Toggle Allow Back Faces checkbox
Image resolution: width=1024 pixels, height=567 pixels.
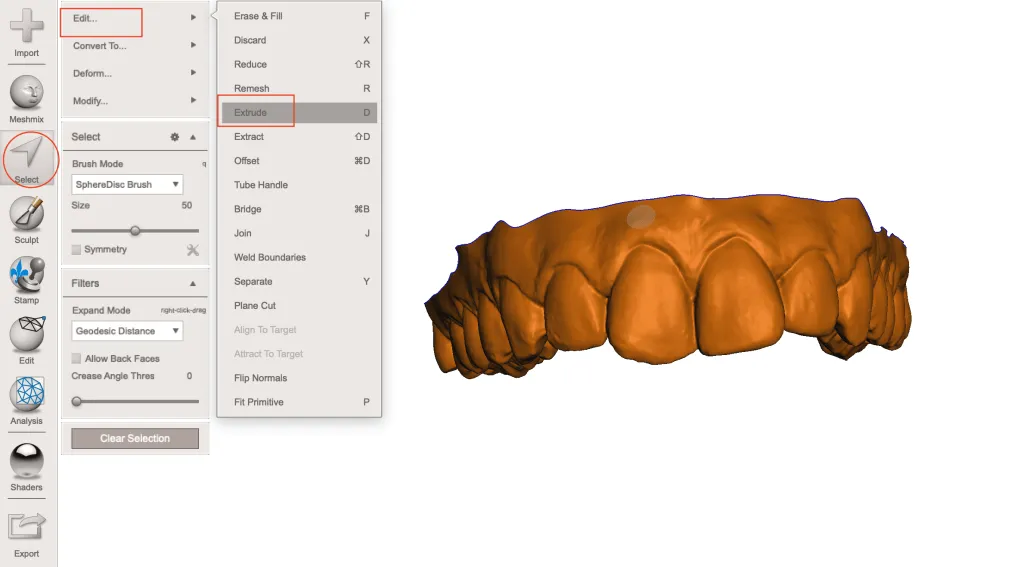click(x=76, y=359)
